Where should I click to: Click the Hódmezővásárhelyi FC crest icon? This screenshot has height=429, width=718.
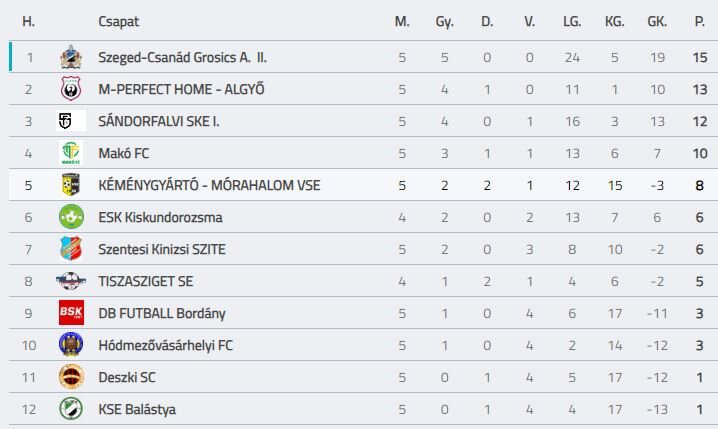coord(70,345)
